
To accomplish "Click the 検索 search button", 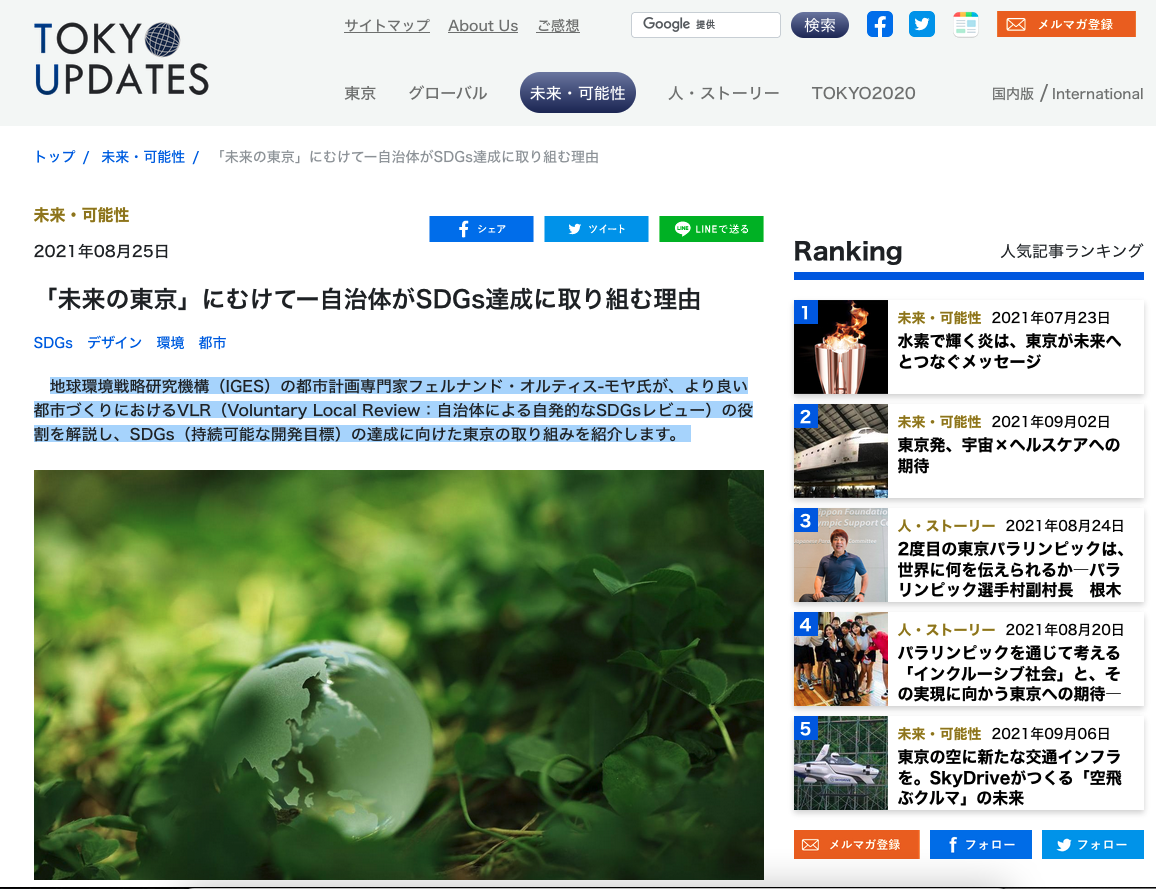I will click(x=820, y=25).
